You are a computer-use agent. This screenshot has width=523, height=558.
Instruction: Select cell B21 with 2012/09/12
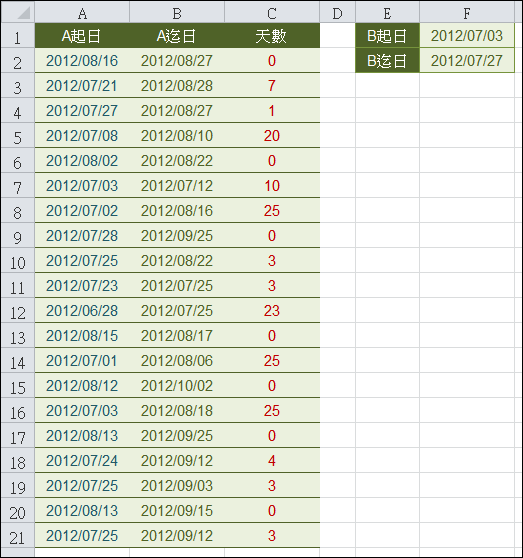point(177,536)
